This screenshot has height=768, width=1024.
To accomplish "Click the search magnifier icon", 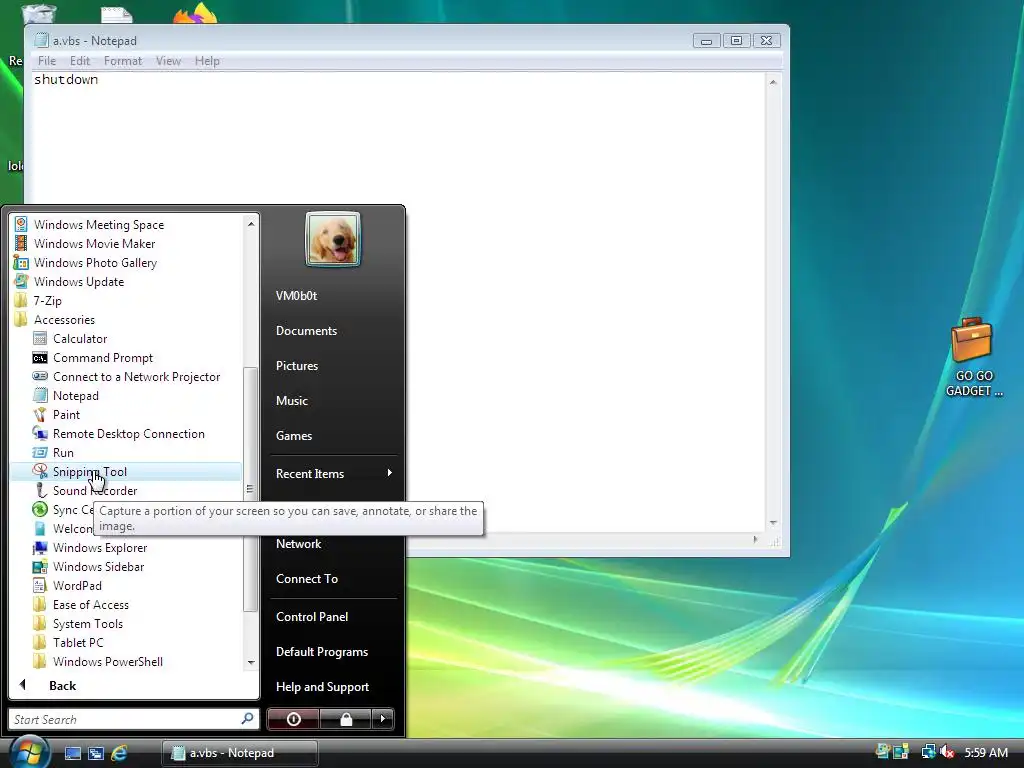I will pos(247,718).
